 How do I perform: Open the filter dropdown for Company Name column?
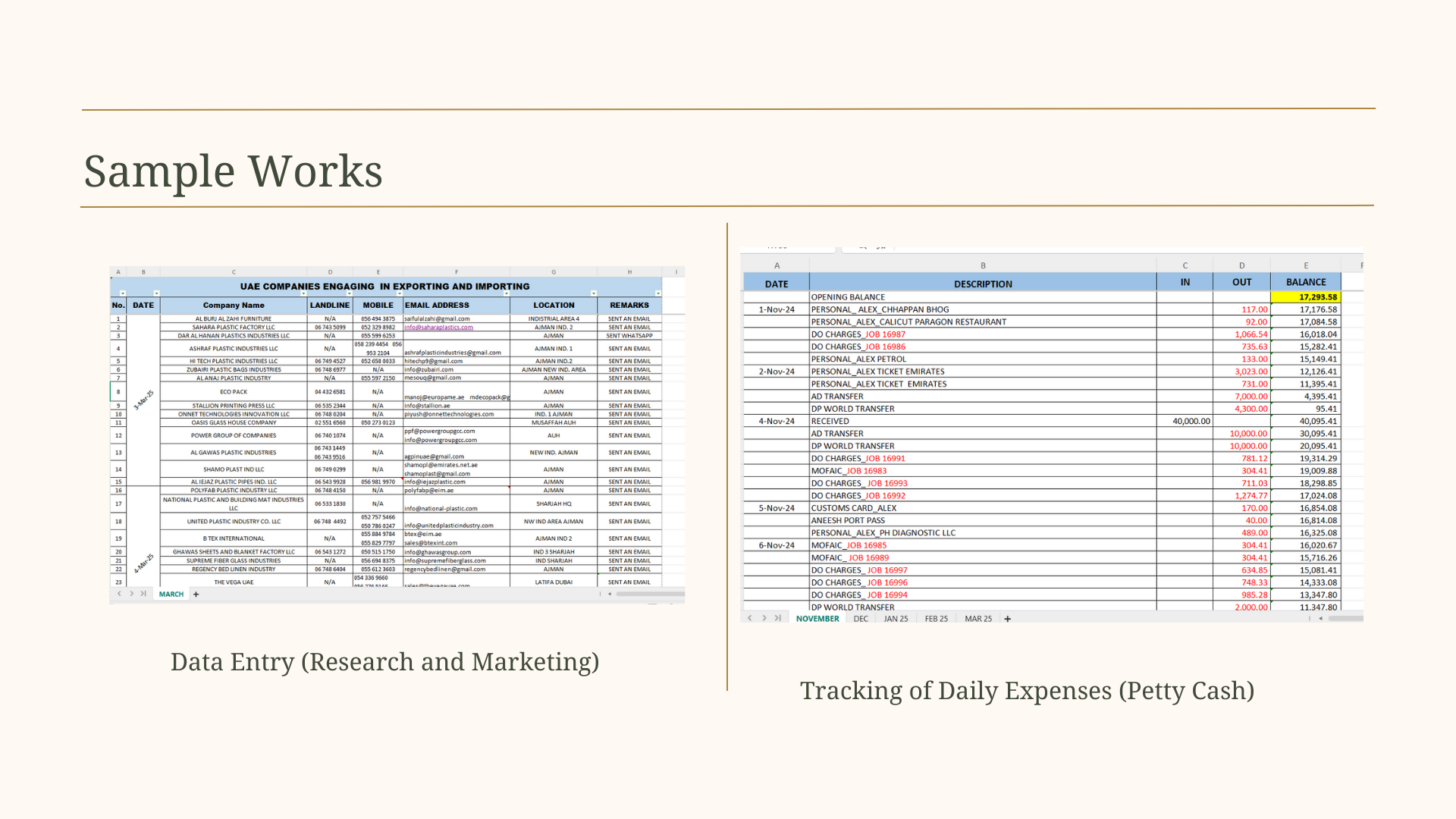coord(303,293)
